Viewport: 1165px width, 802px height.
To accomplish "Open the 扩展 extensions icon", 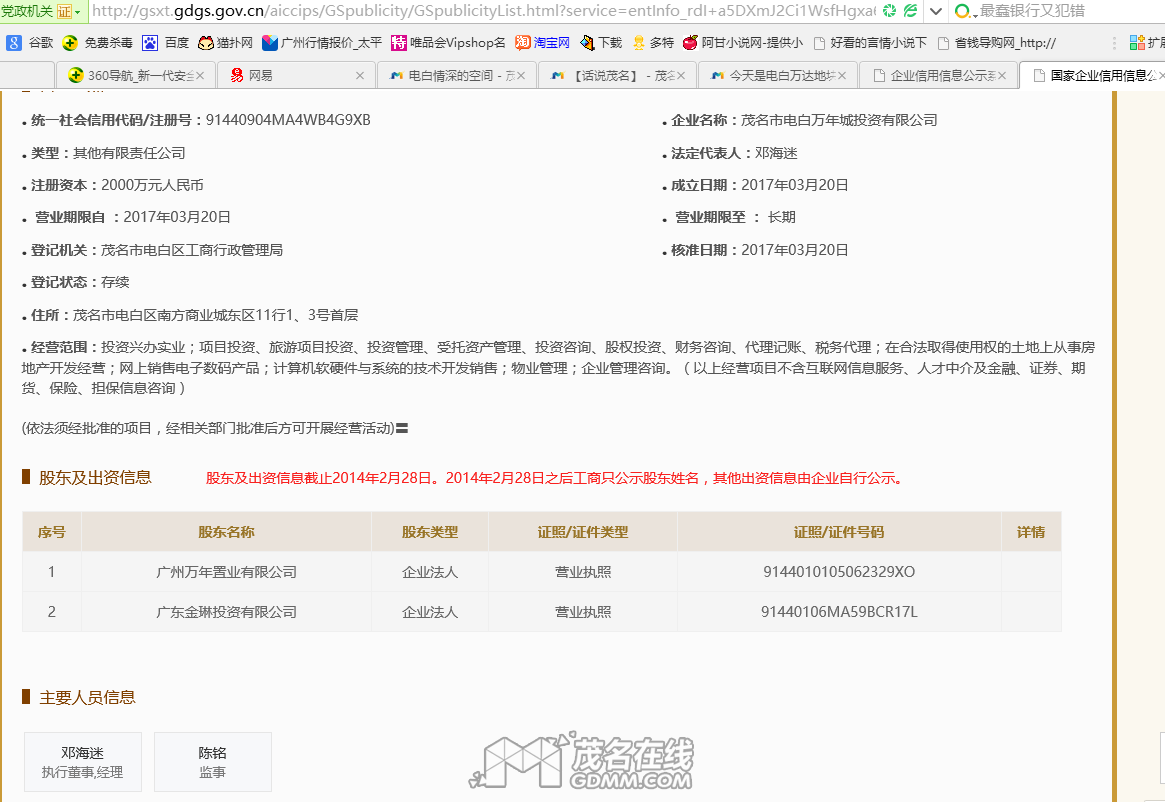I will tap(1137, 43).
